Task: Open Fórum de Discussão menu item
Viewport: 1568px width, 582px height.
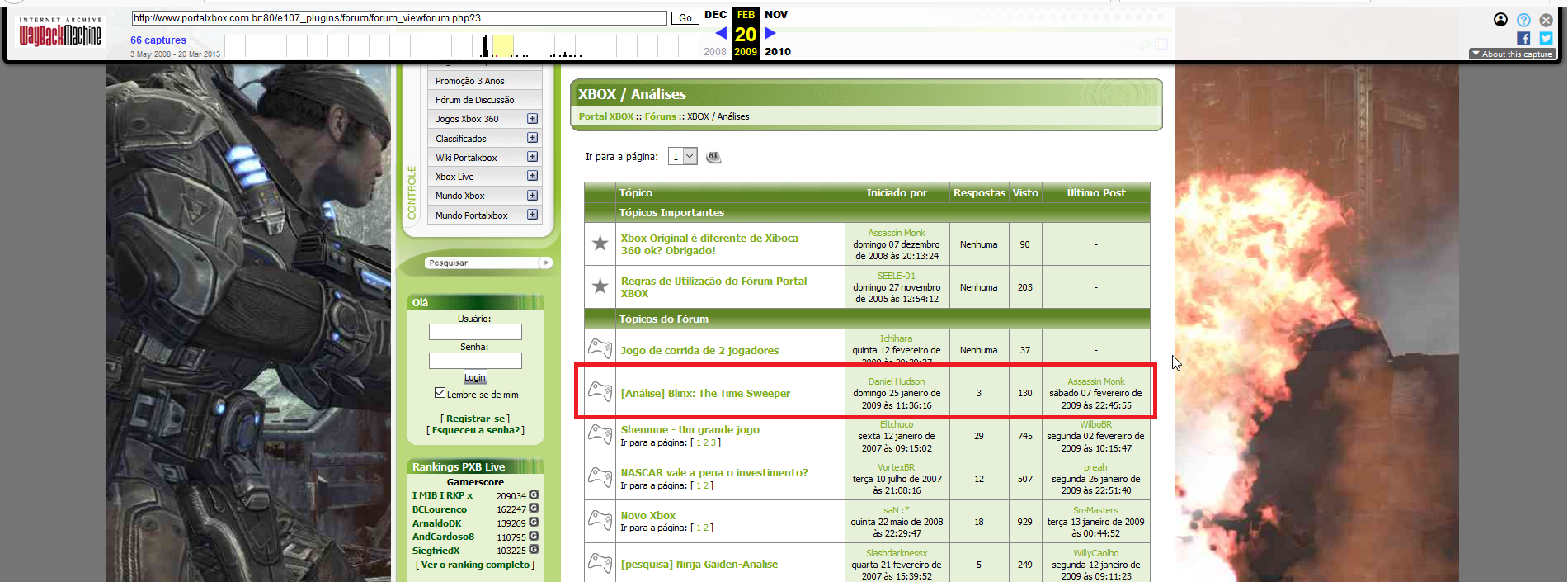Action: (474, 100)
